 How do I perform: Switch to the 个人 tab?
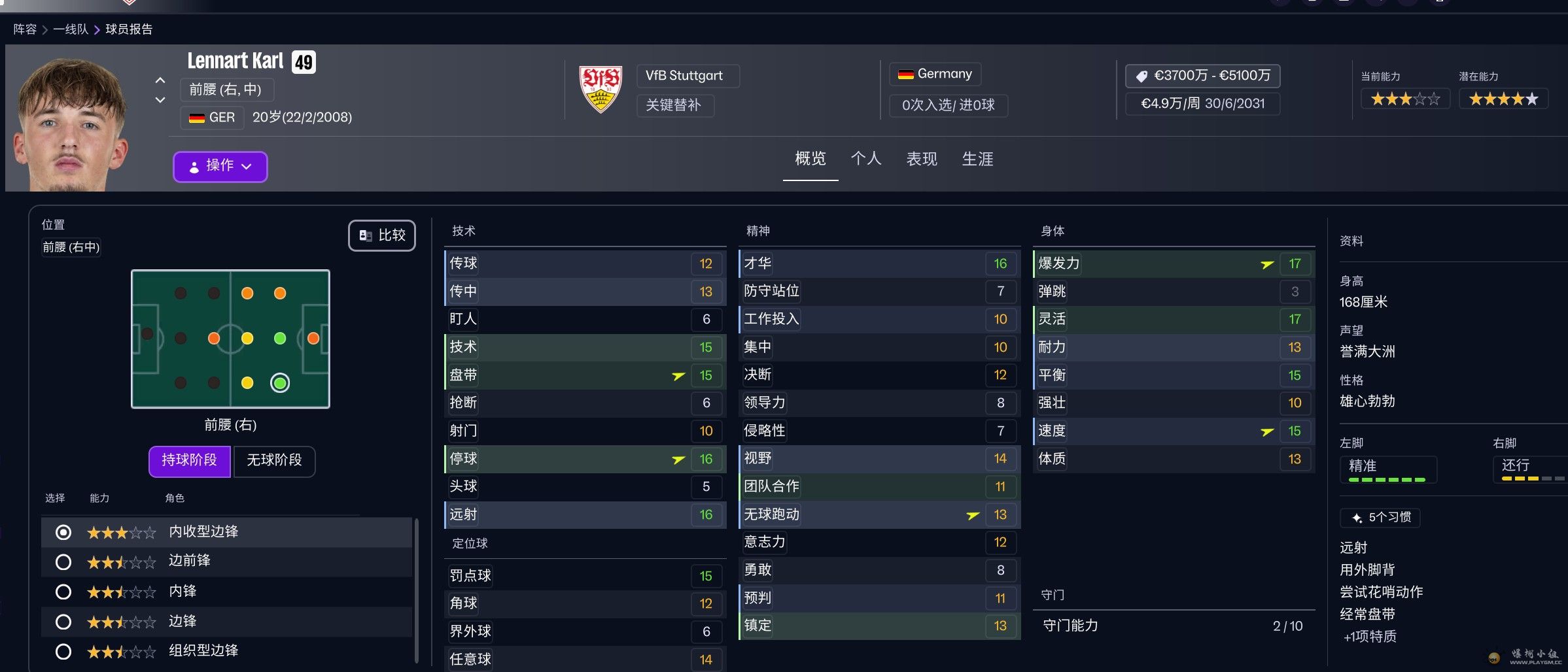pyautogui.click(x=865, y=159)
